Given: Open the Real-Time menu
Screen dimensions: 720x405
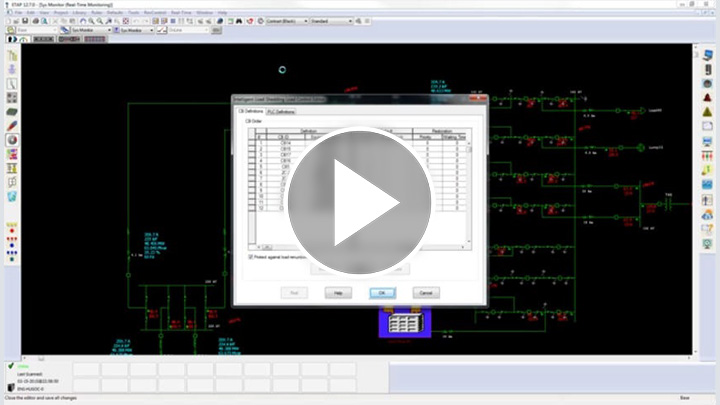Looking at the screenshot, I should [181, 12].
